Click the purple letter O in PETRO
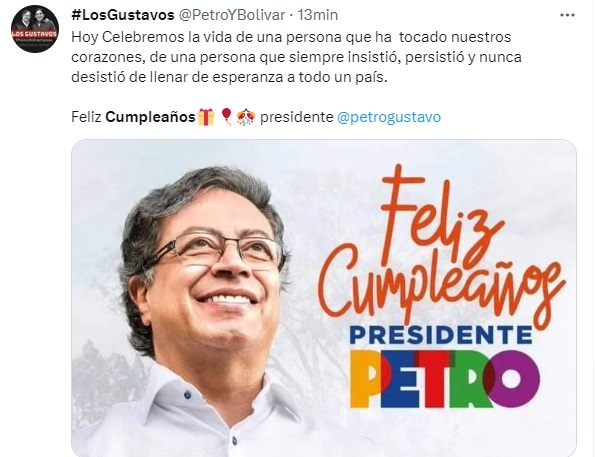The width and height of the screenshot is (596, 457). 514,379
